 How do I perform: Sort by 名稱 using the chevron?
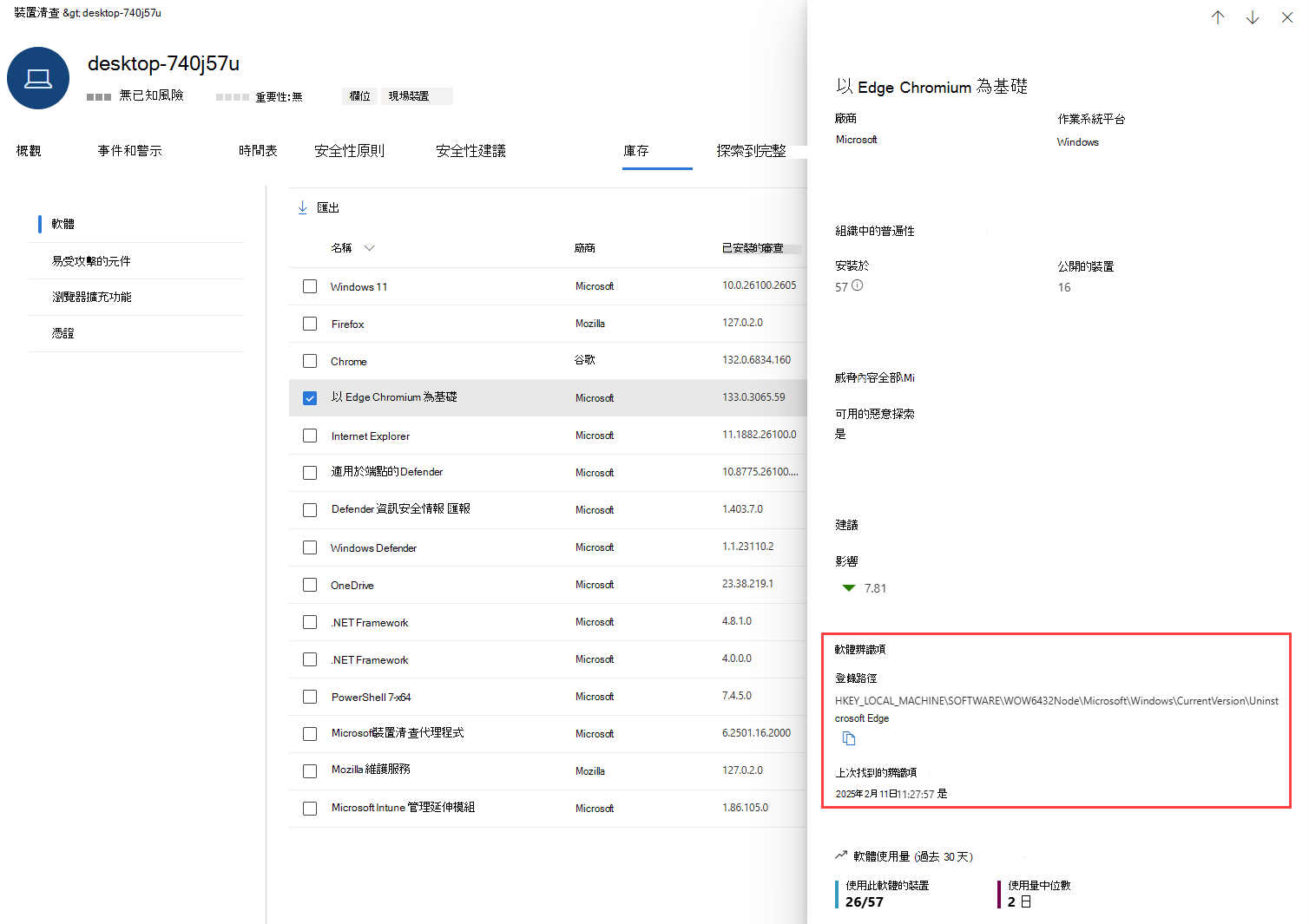pyautogui.click(x=370, y=248)
